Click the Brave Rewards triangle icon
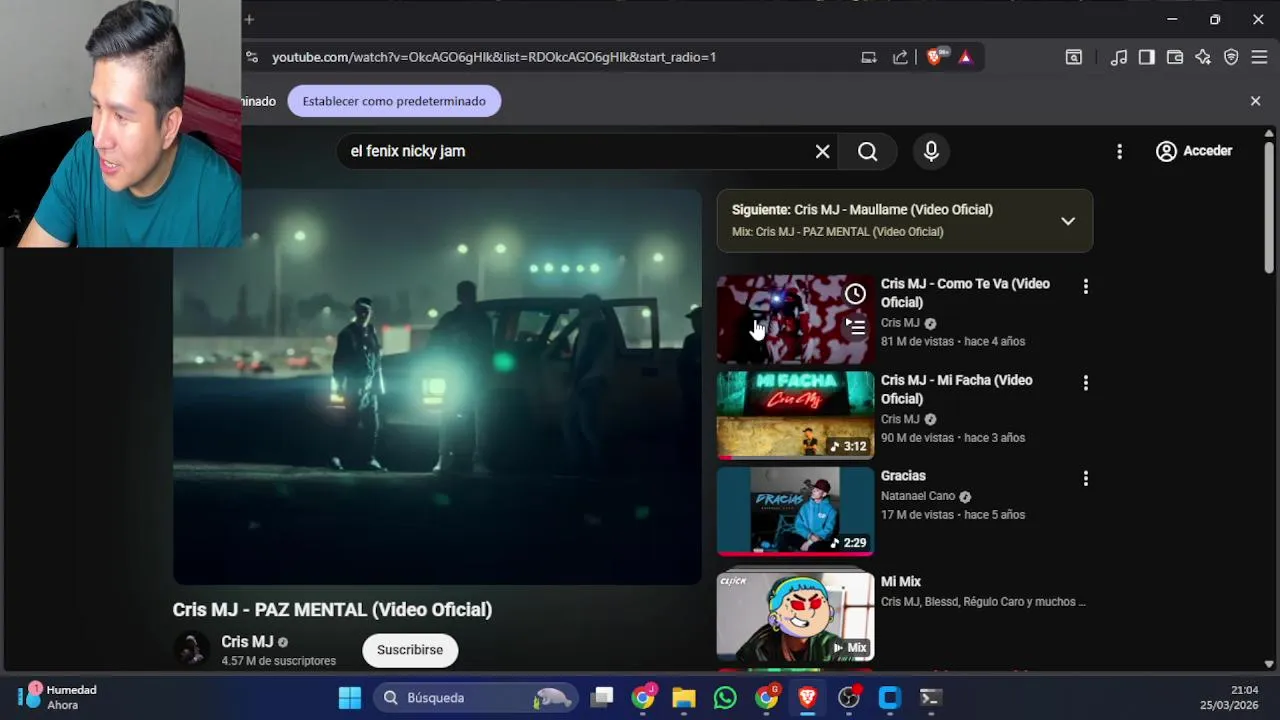Image resolution: width=1280 pixels, height=720 pixels. coord(965,57)
